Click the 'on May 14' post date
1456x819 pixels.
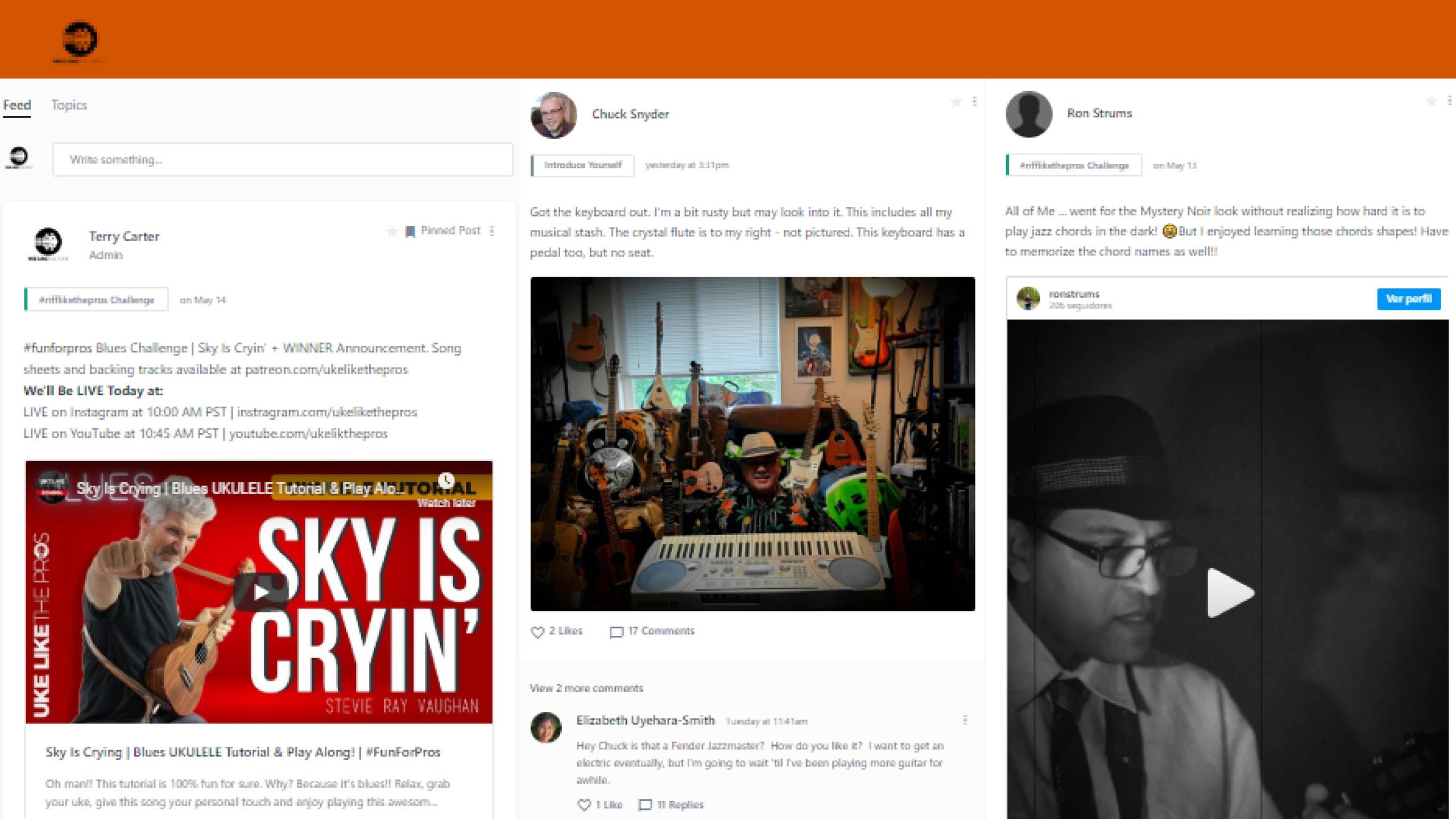click(203, 300)
